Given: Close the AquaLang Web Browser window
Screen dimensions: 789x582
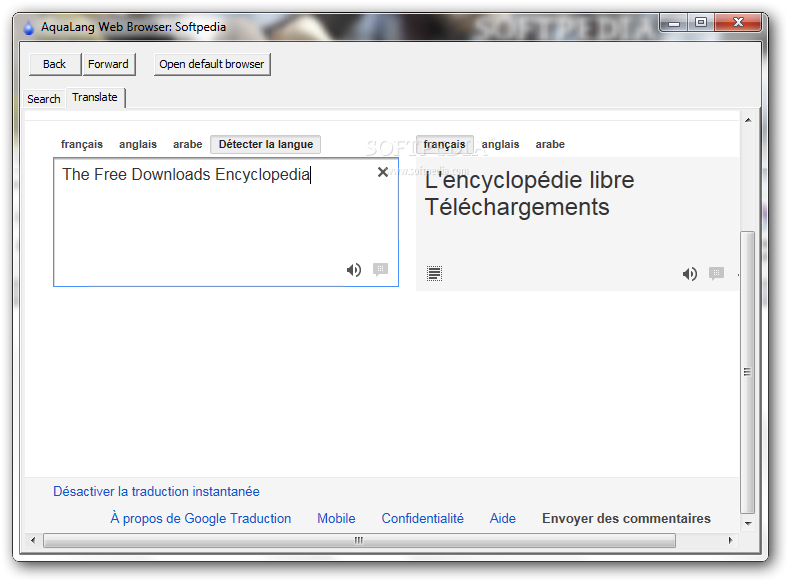Looking at the screenshot, I should 738,22.
